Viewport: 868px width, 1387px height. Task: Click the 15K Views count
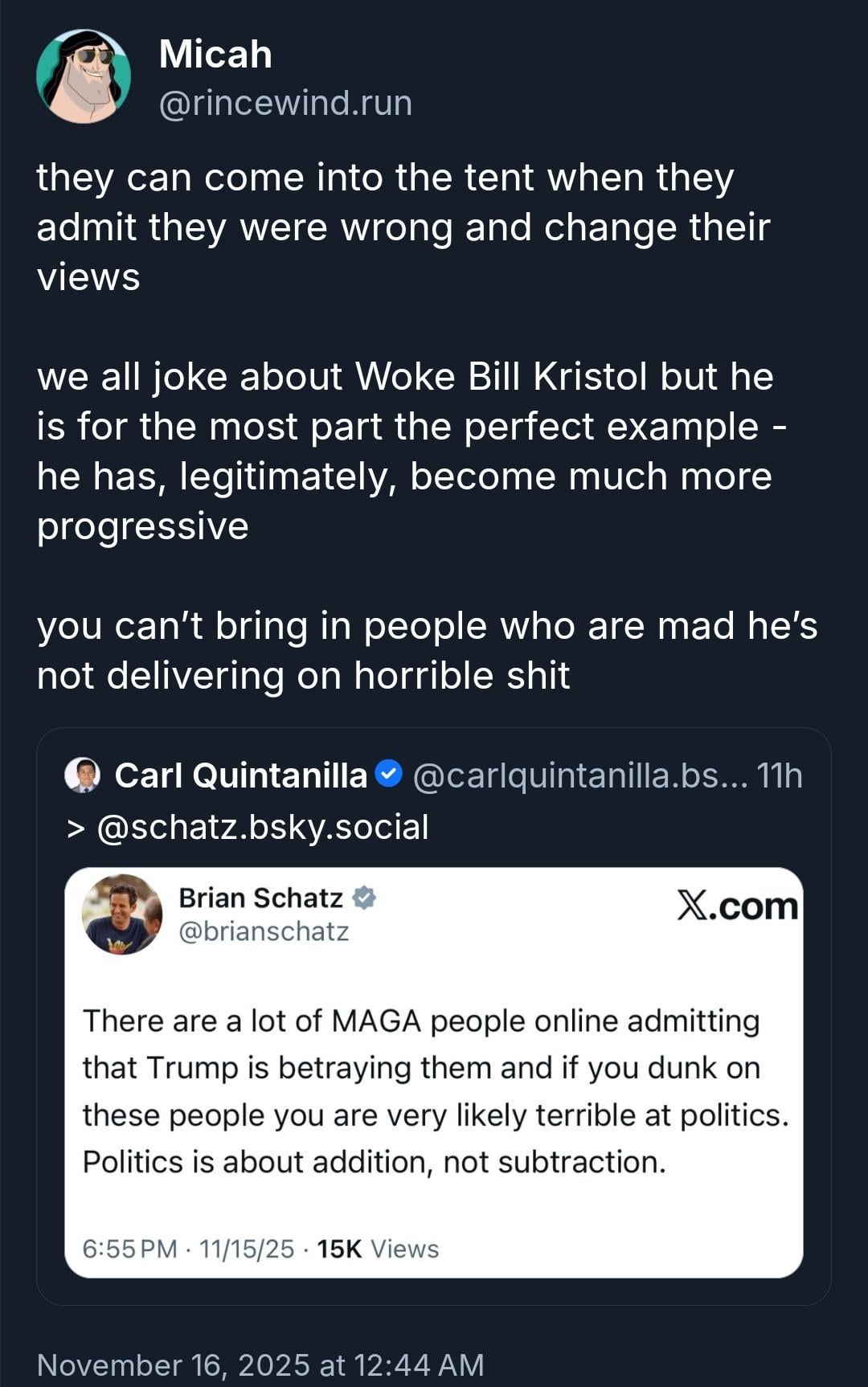tap(378, 1249)
